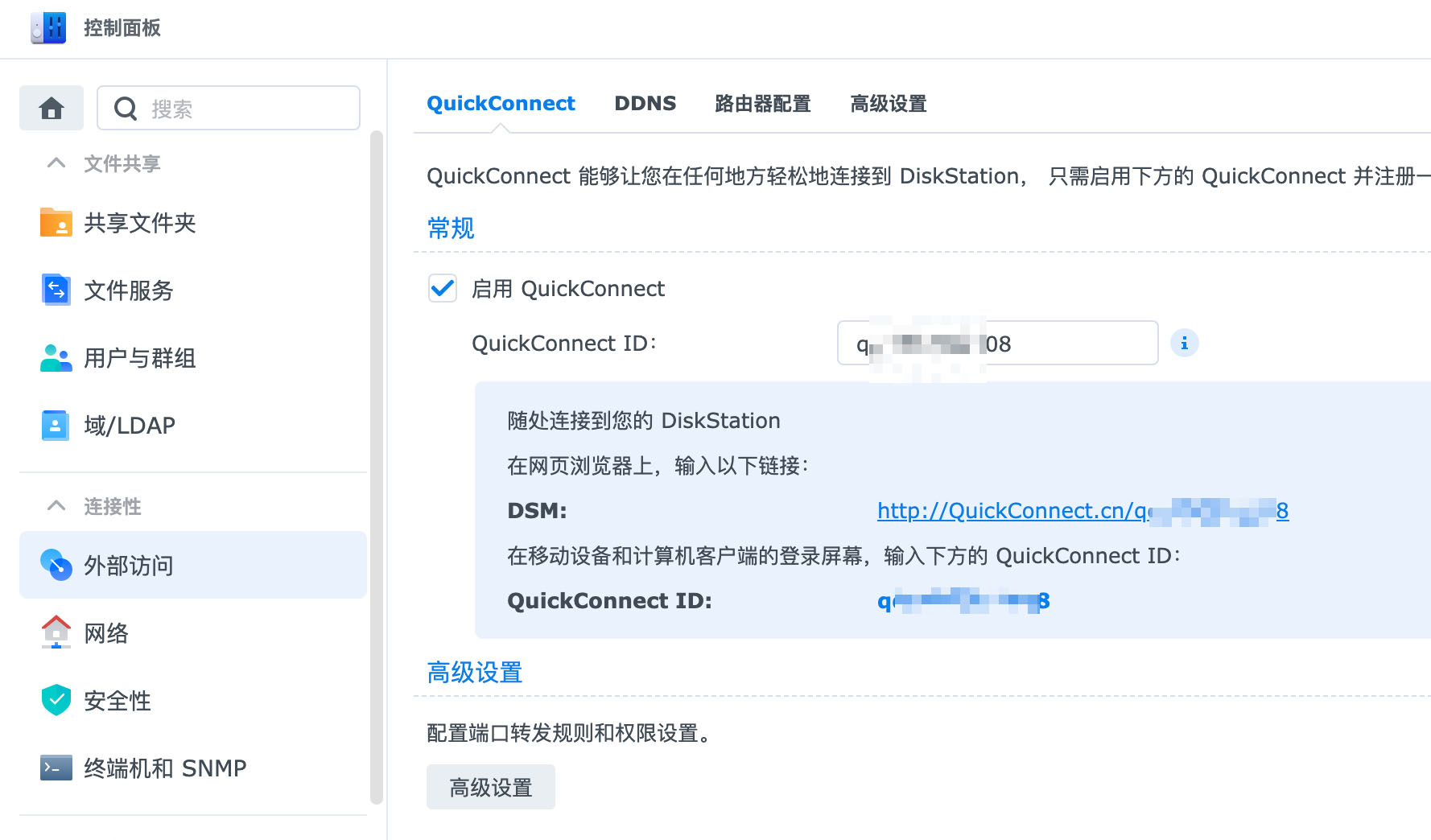This screenshot has height=840, width=1431.
Task: Select User & Group (用户与群组) icon
Action: 56,358
